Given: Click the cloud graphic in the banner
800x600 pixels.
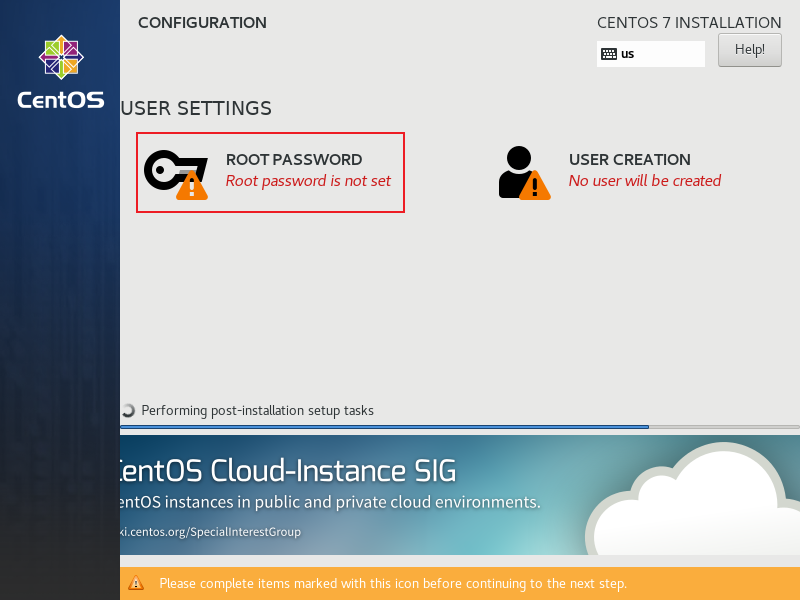Looking at the screenshot, I should point(692,499).
